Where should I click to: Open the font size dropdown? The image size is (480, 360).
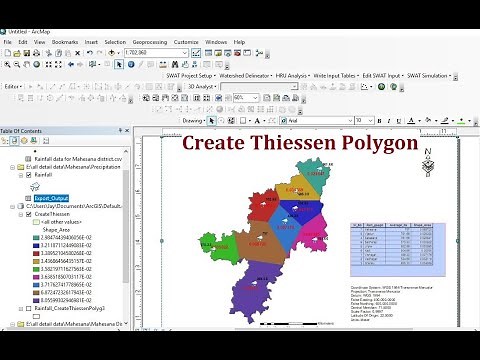tap(371, 121)
